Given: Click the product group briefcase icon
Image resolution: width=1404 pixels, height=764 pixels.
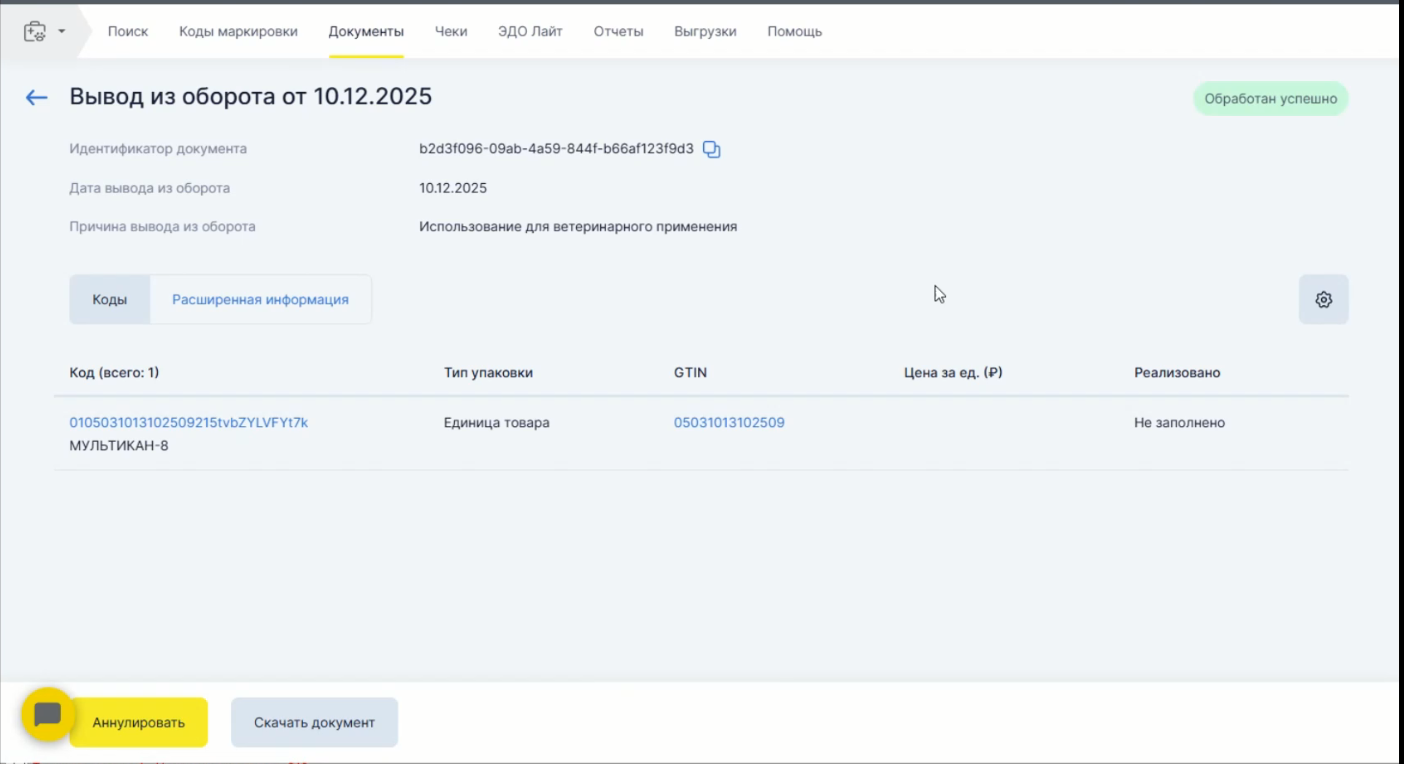Looking at the screenshot, I should 35,32.
